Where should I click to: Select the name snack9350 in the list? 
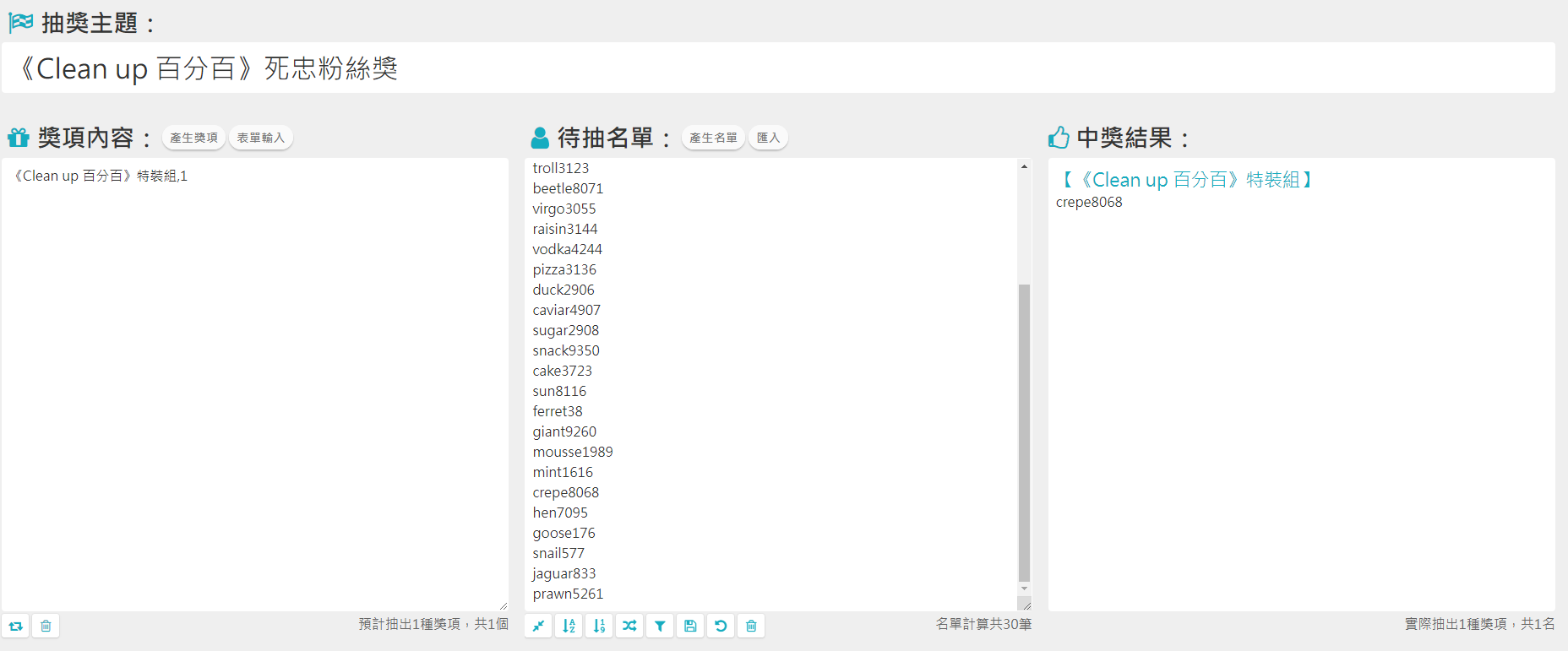(x=566, y=350)
